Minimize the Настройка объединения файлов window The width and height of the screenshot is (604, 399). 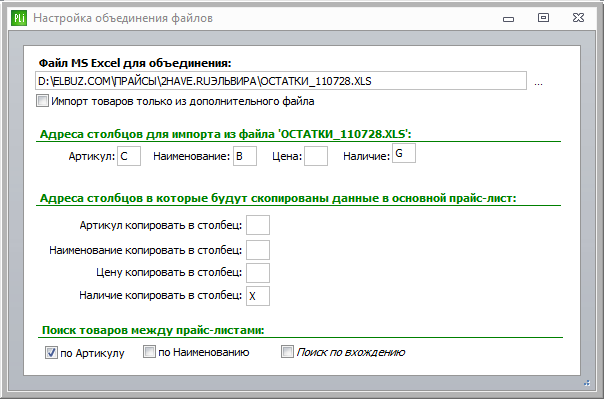508,18
